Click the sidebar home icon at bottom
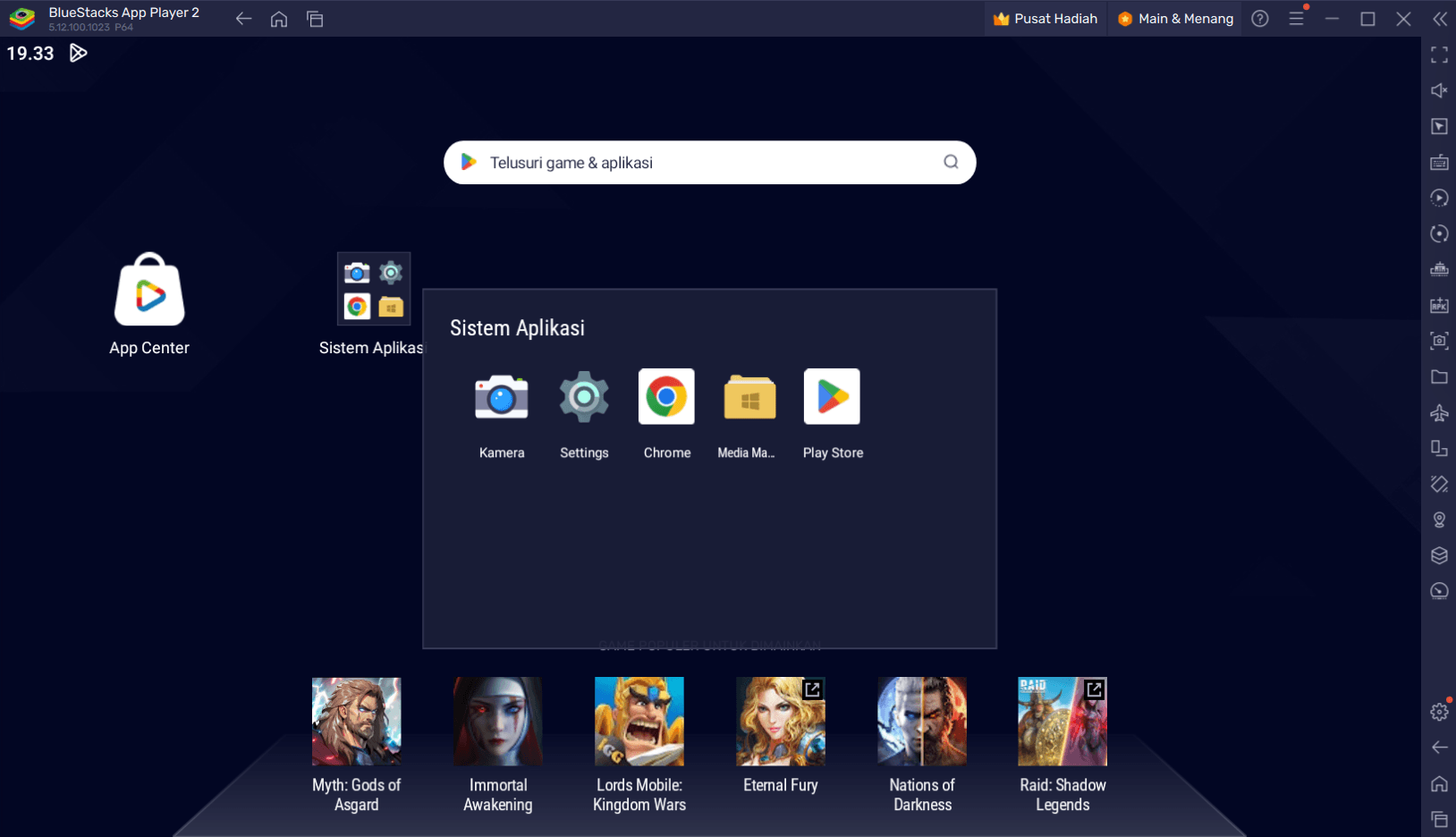This screenshot has width=1456, height=837. [1439, 783]
